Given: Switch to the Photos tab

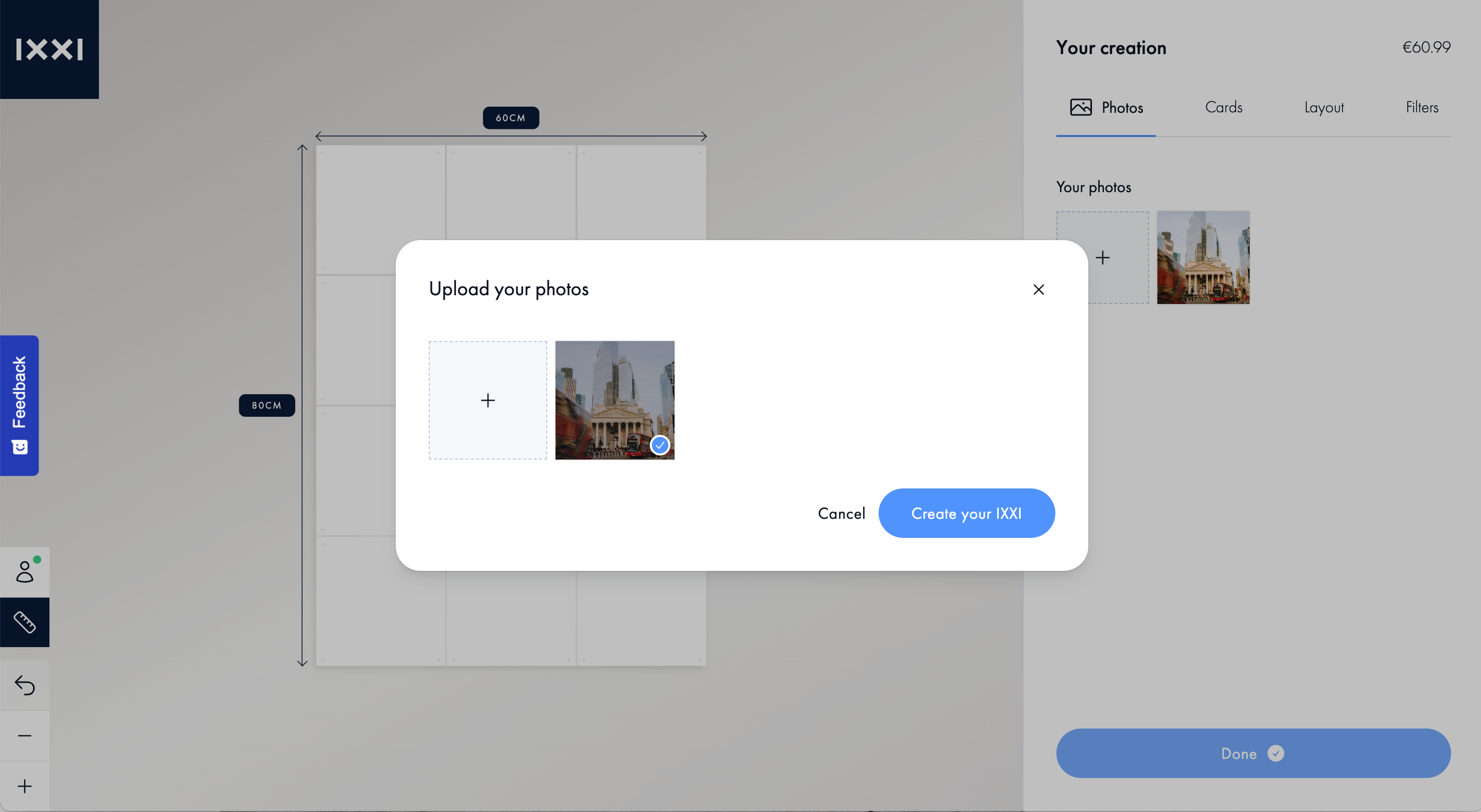Looking at the screenshot, I should point(1105,108).
